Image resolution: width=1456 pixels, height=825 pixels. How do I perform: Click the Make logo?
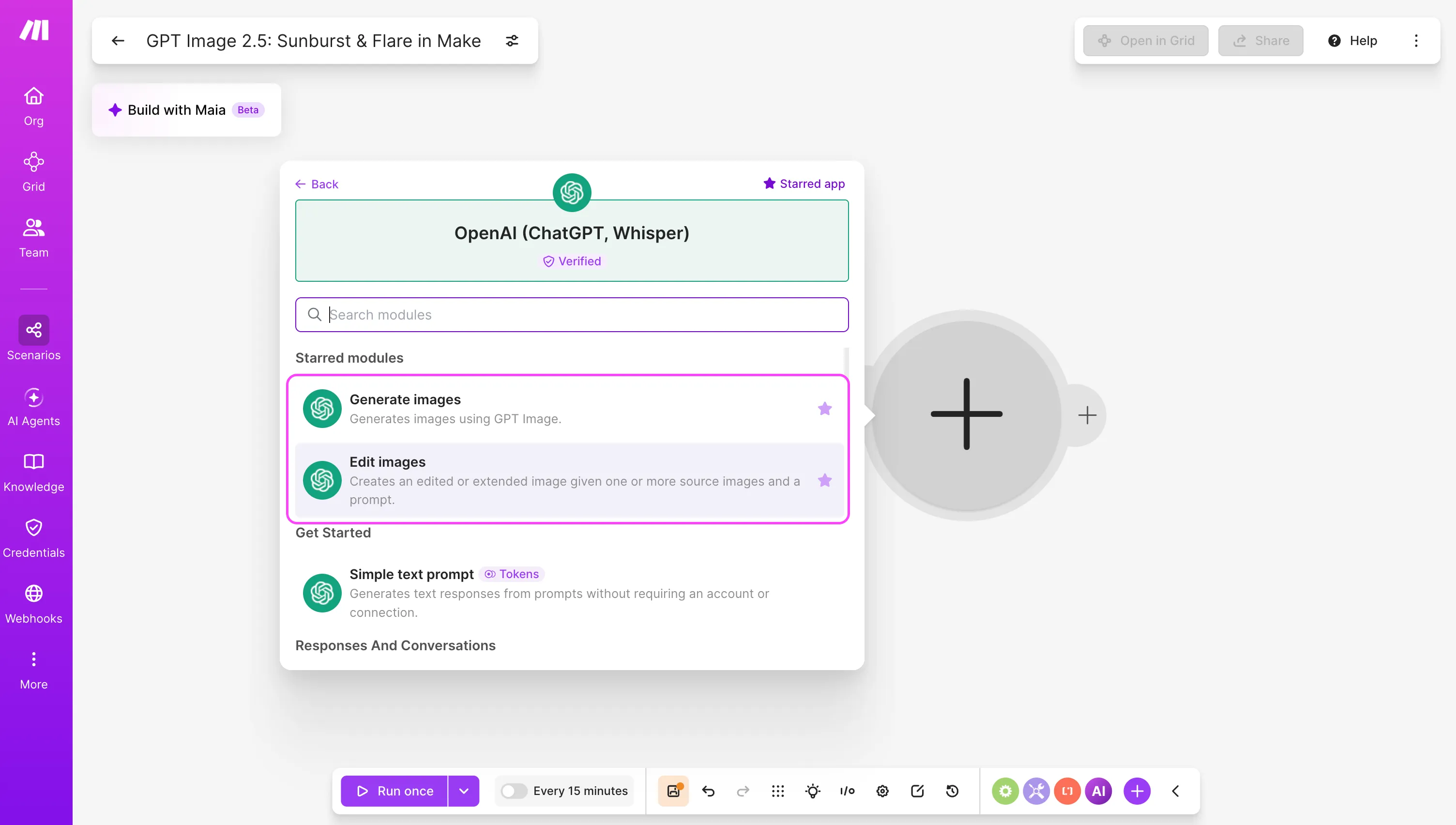[34, 30]
